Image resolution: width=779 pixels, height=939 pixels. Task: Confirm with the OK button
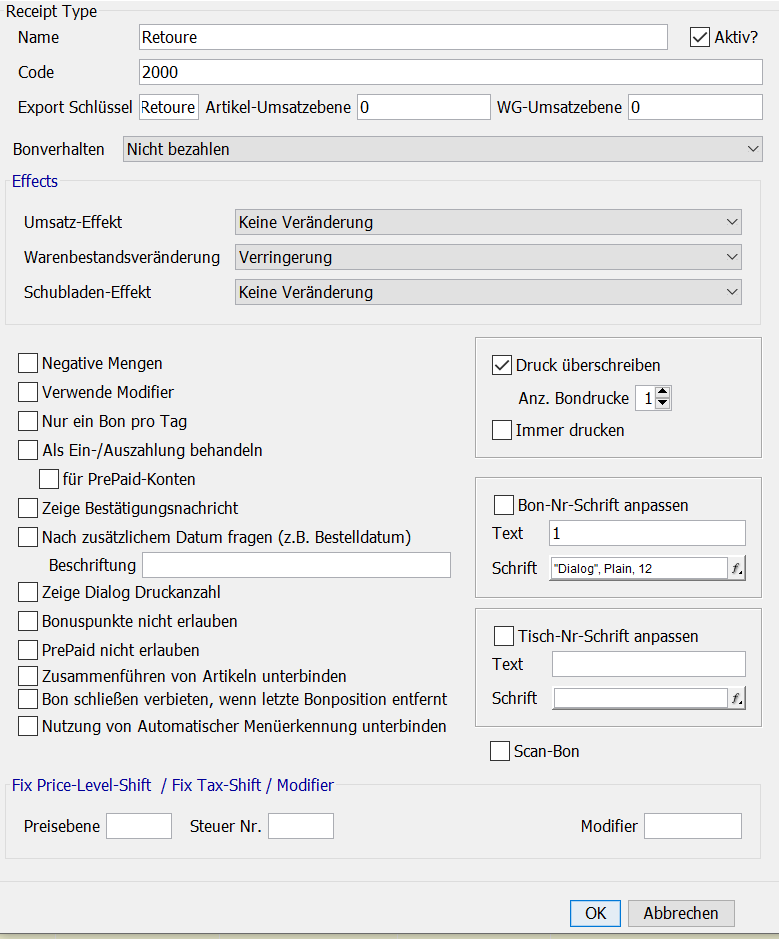tap(595, 913)
